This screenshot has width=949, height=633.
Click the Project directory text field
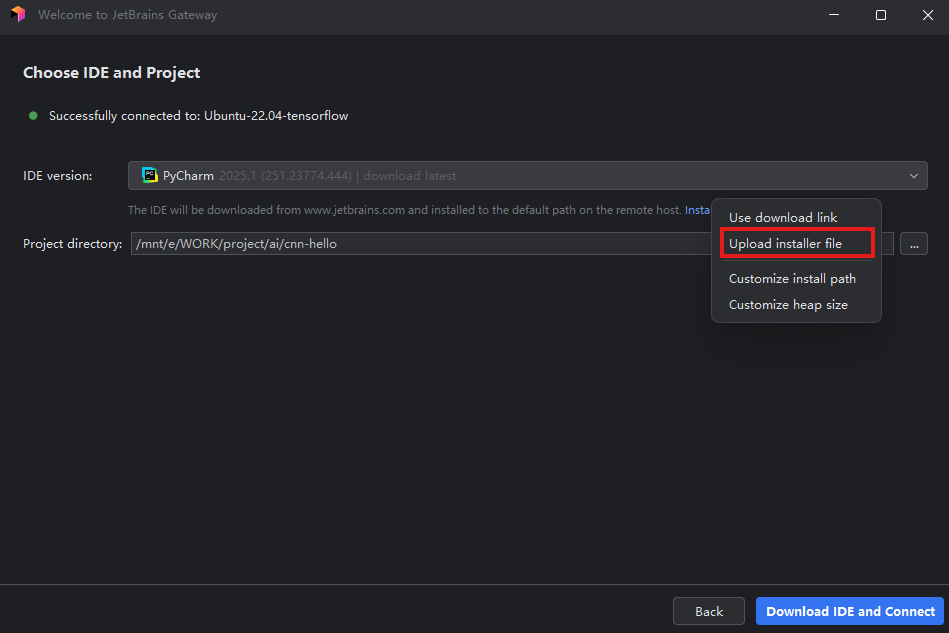512,243
